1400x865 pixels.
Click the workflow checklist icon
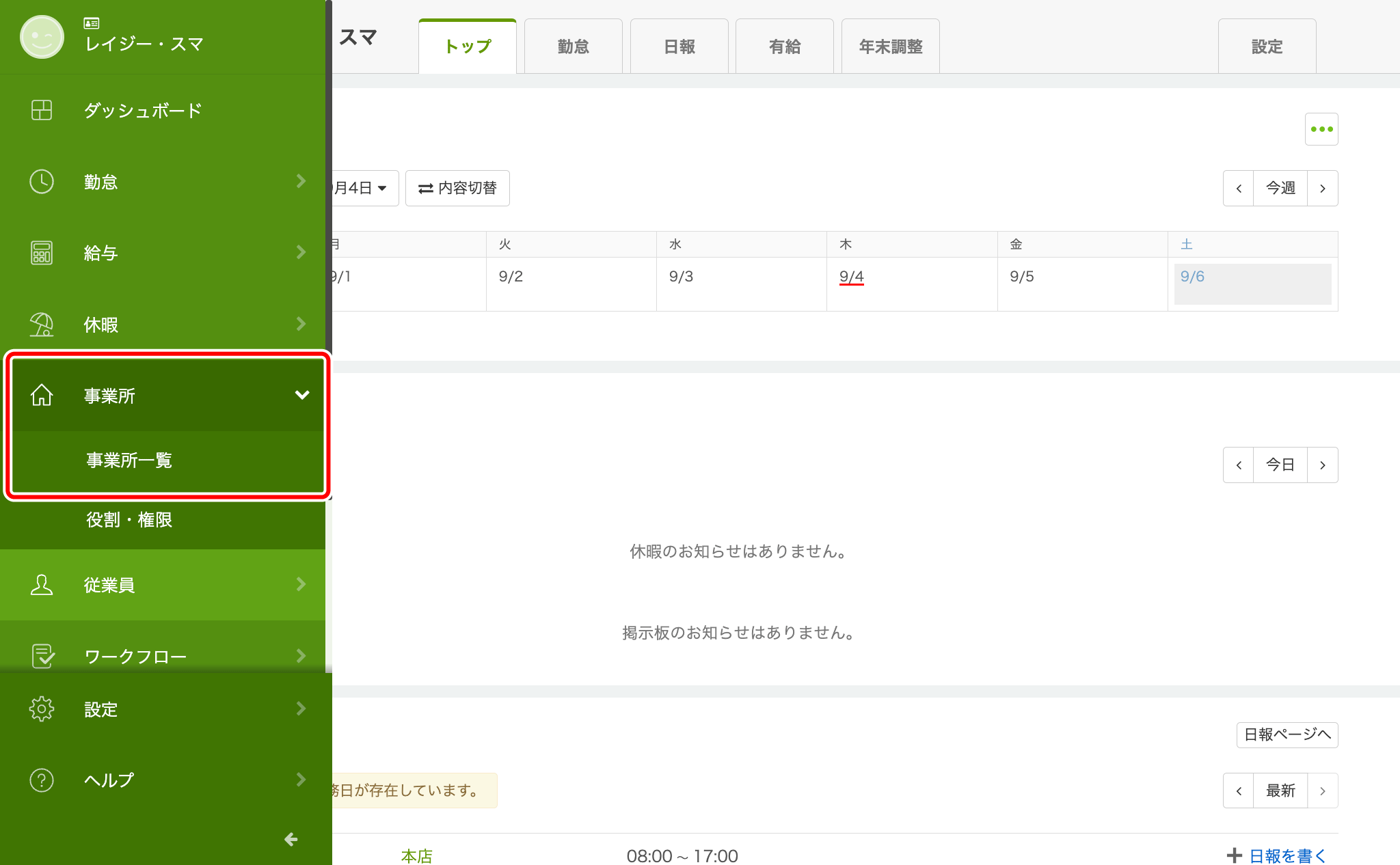point(42,656)
